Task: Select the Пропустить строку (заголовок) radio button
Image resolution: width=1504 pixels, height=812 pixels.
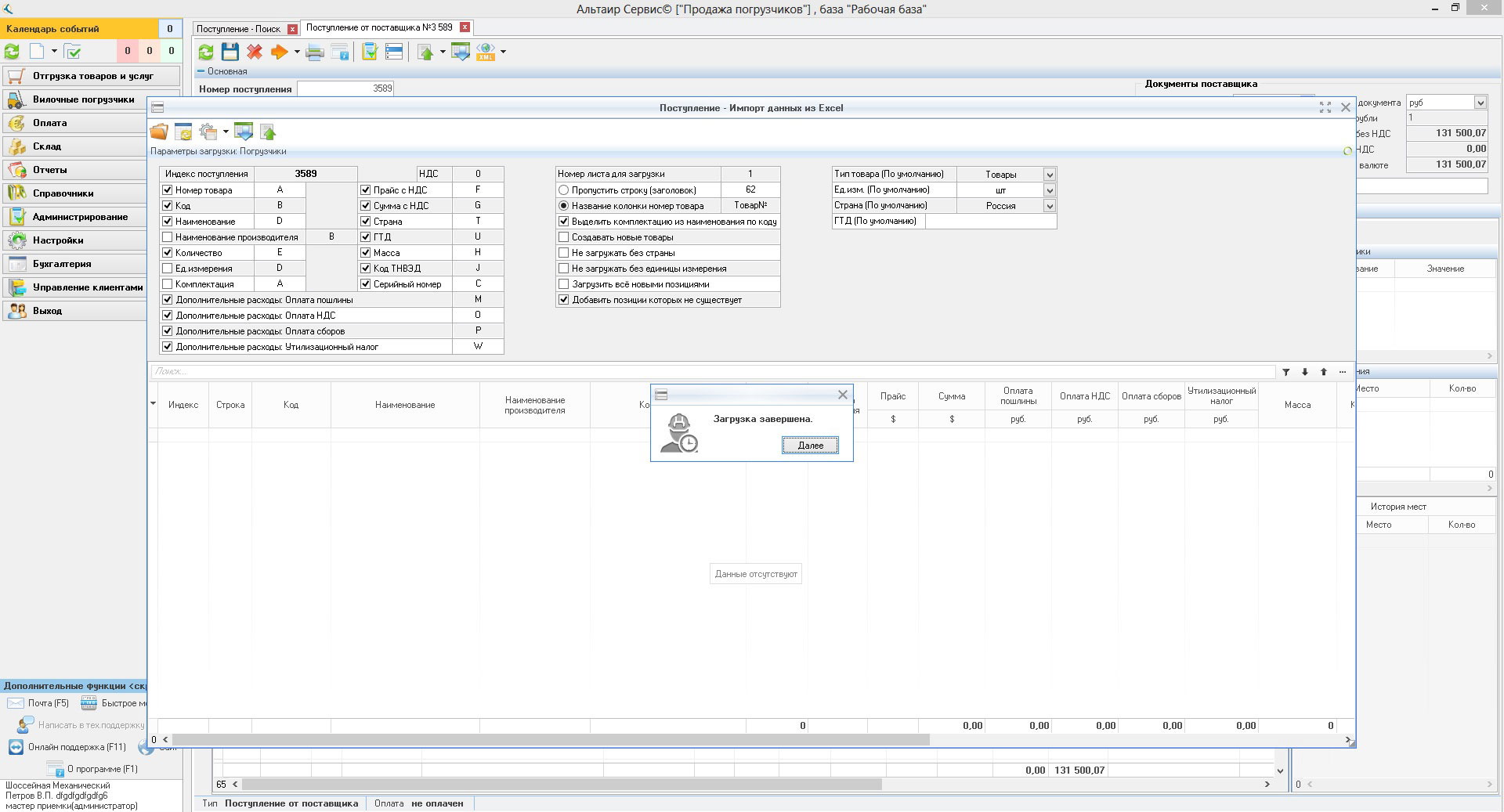Action: [563, 189]
